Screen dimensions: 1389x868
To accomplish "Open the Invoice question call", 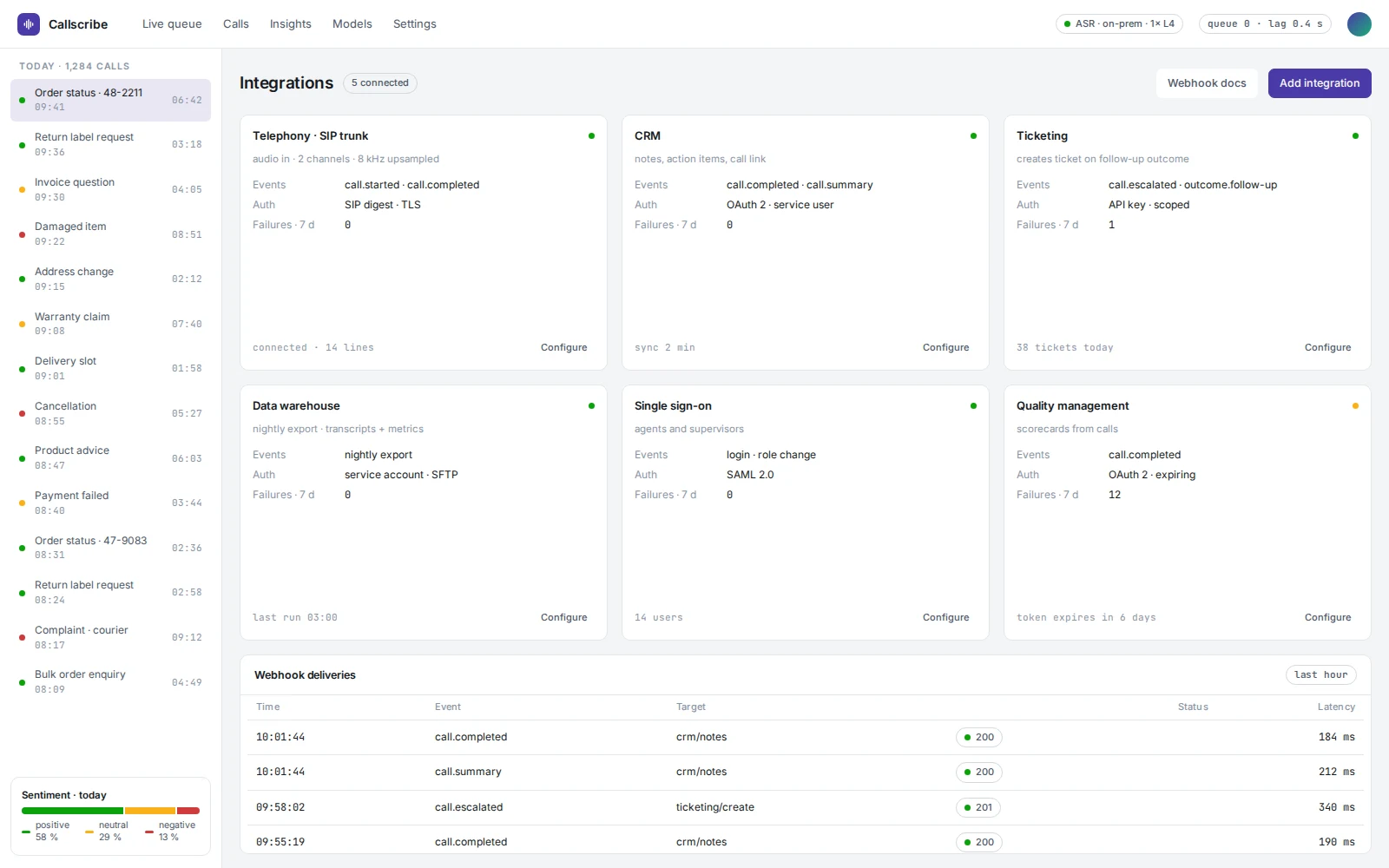I will pos(110,189).
